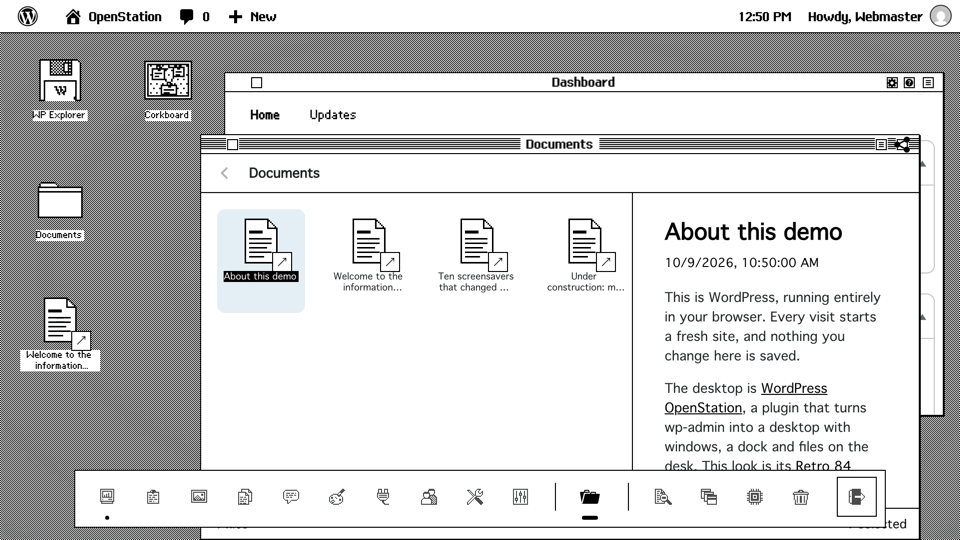Open the trash can in the dock

coord(800,497)
